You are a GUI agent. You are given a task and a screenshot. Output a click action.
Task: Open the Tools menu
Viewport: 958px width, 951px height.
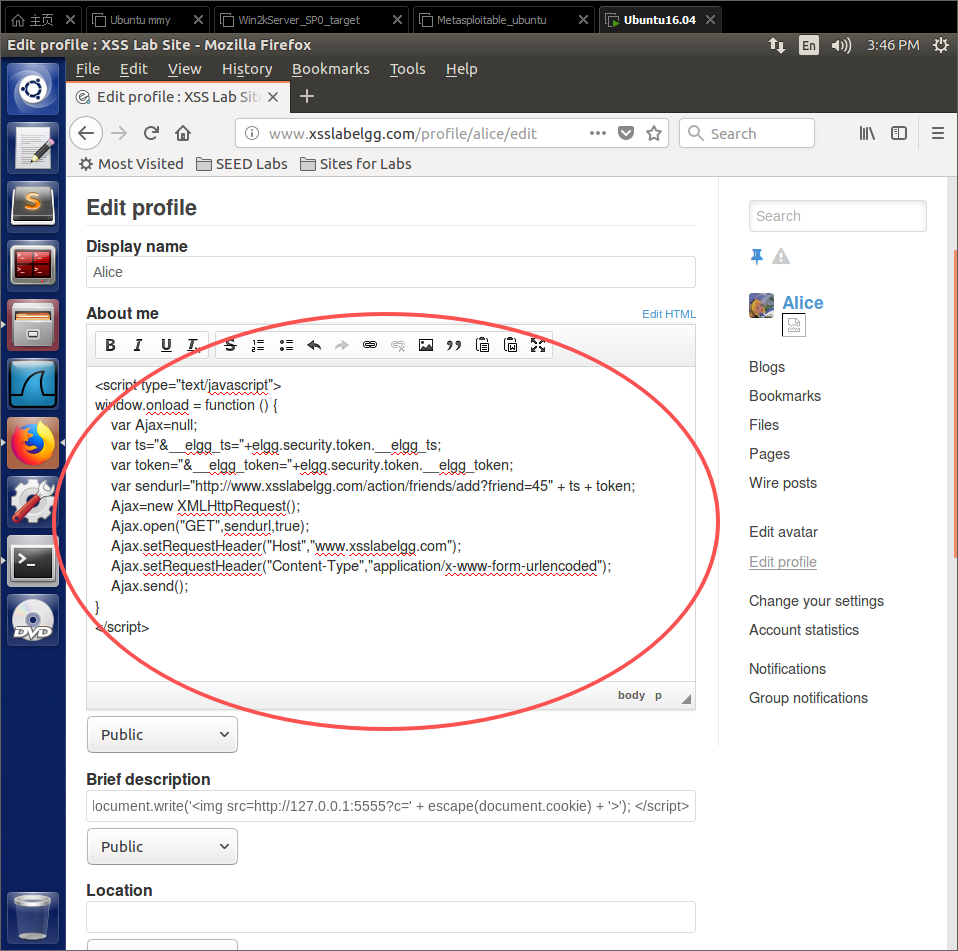408,69
